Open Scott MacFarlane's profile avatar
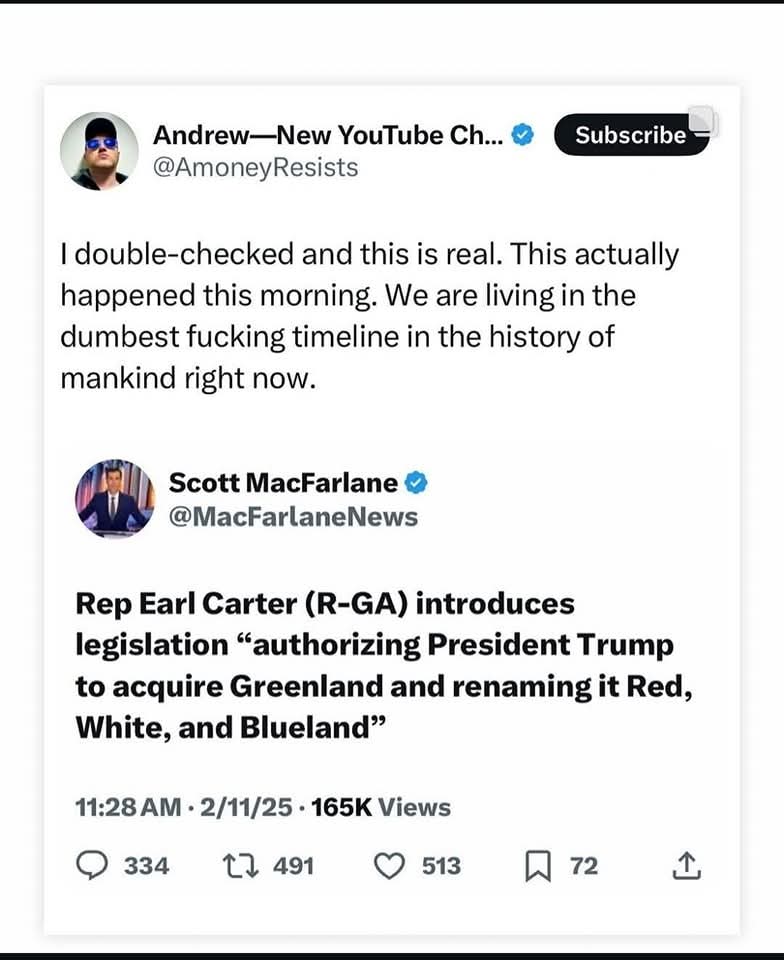The width and height of the screenshot is (784, 960). pyautogui.click(x=115, y=499)
